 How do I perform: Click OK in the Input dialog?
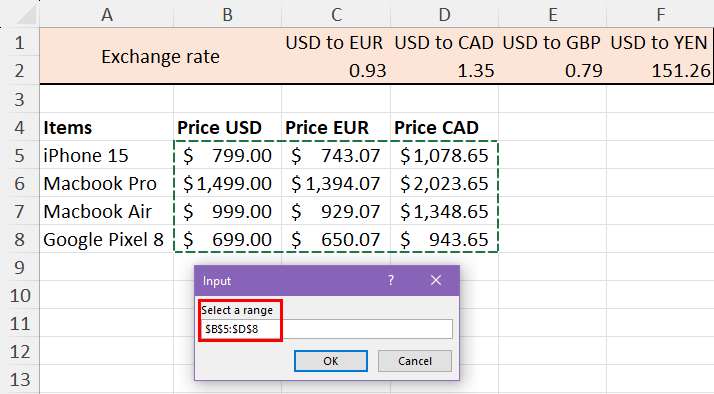coord(331,361)
